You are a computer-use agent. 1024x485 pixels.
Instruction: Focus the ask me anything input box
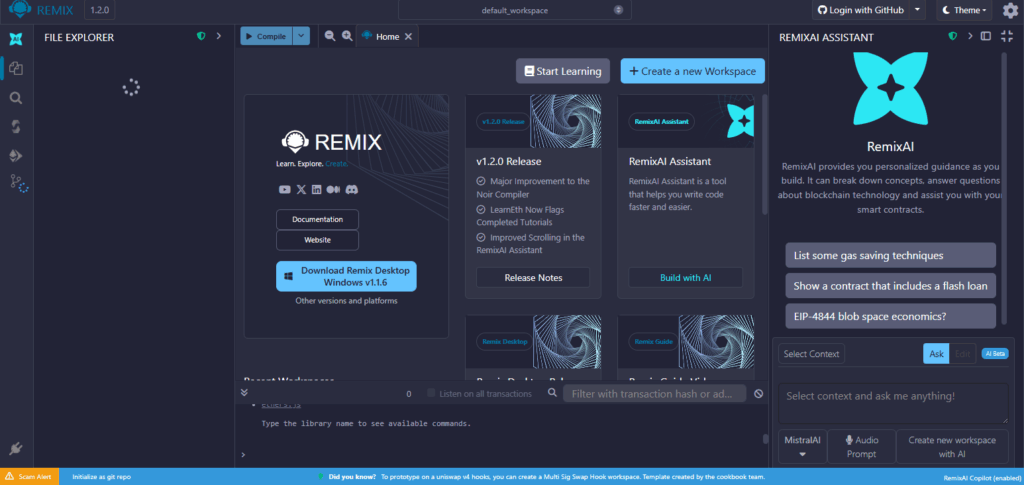click(x=893, y=403)
